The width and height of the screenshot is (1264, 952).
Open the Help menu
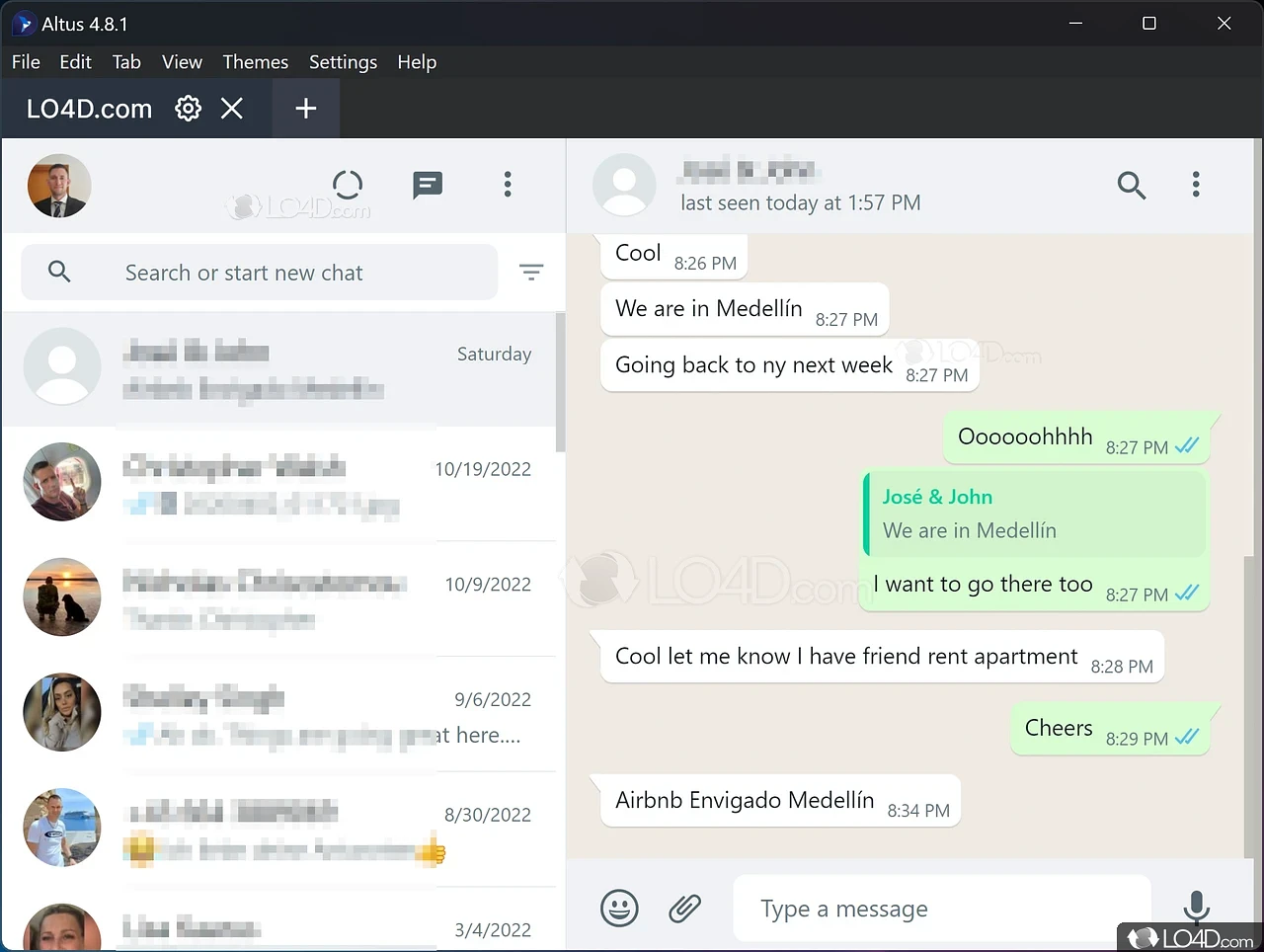pyautogui.click(x=417, y=62)
